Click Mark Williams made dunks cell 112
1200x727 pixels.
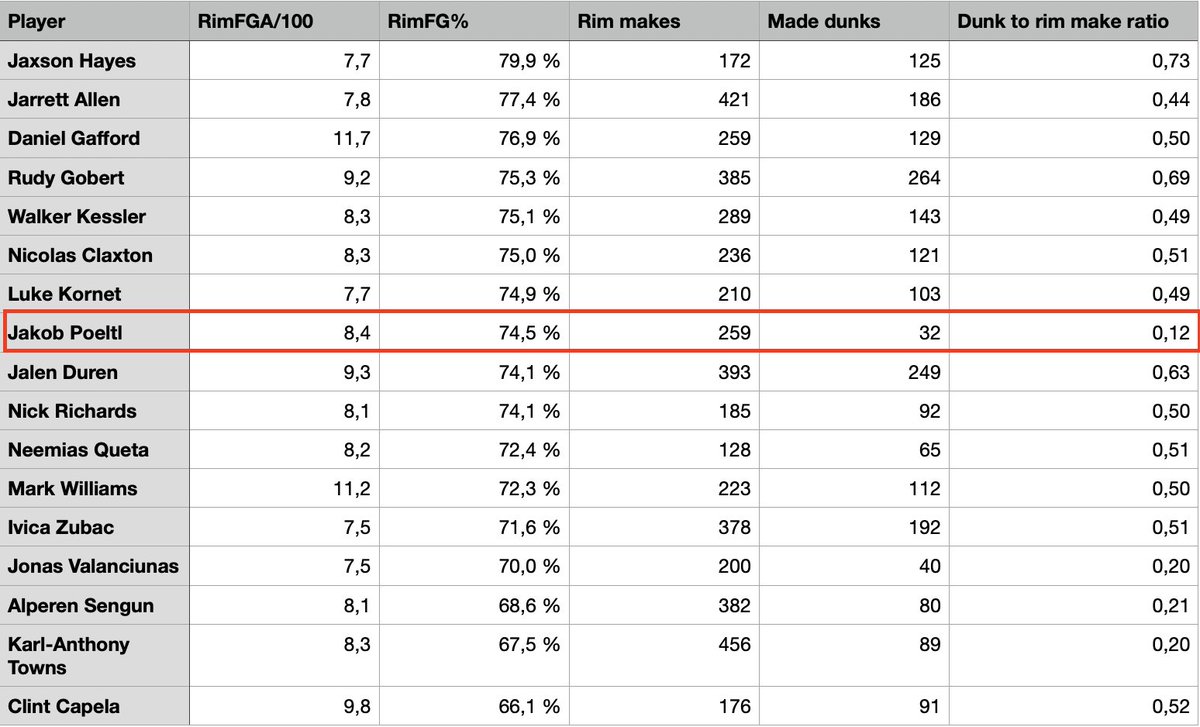click(x=854, y=489)
